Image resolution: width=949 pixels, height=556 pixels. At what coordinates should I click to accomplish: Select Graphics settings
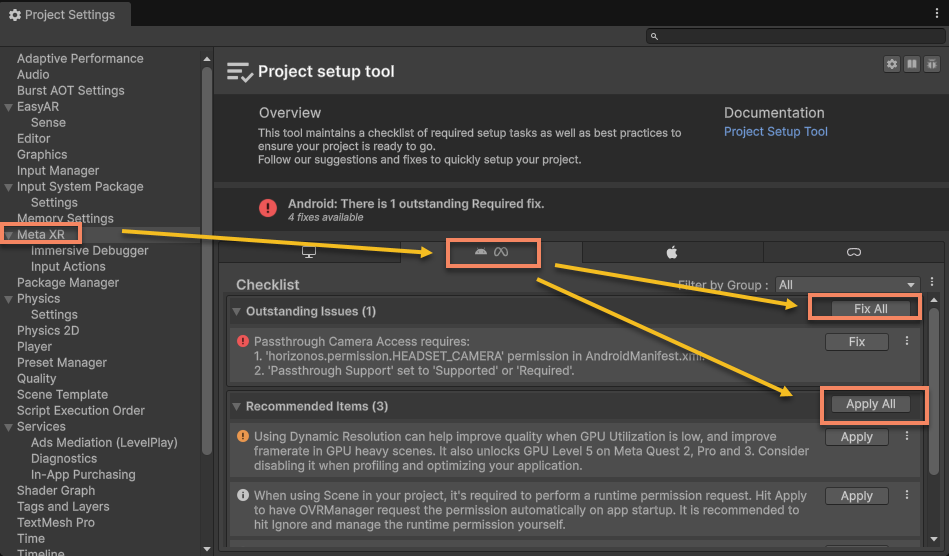(42, 155)
